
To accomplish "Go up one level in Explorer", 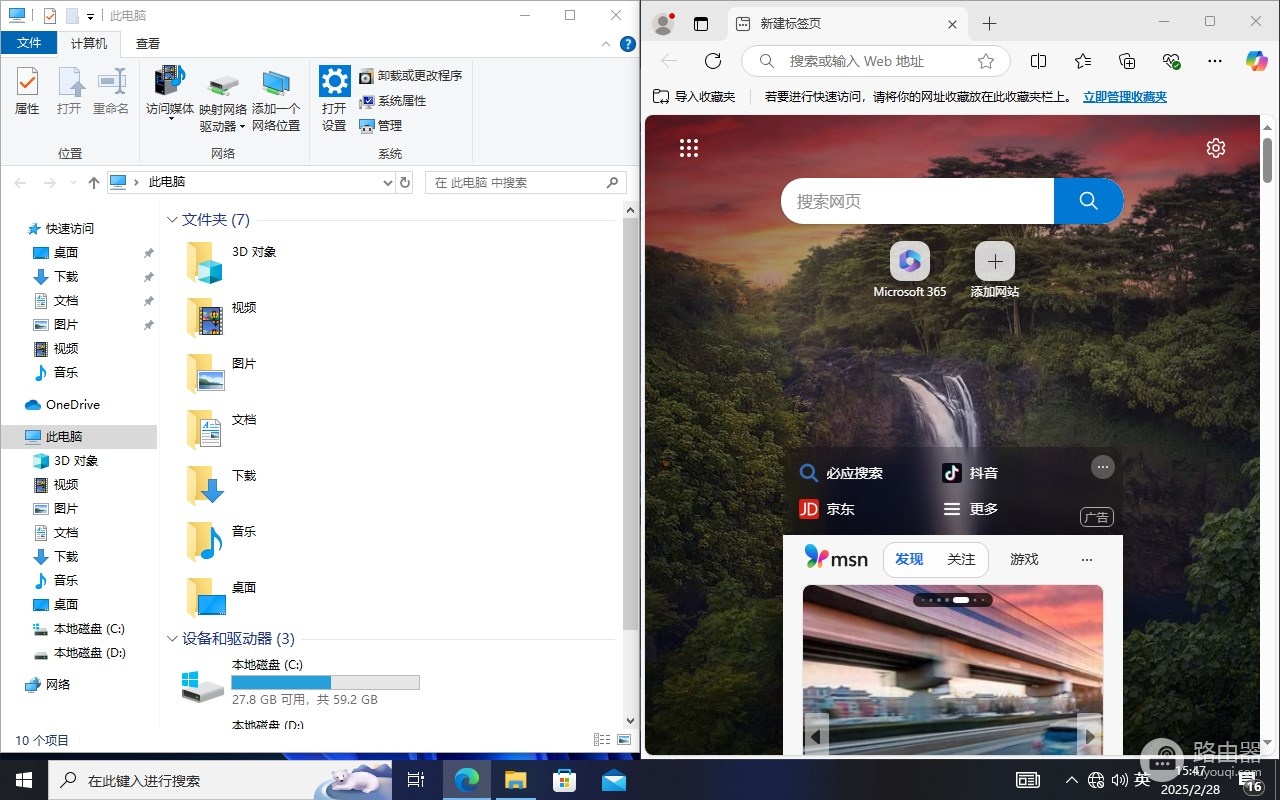I will pos(94,182).
